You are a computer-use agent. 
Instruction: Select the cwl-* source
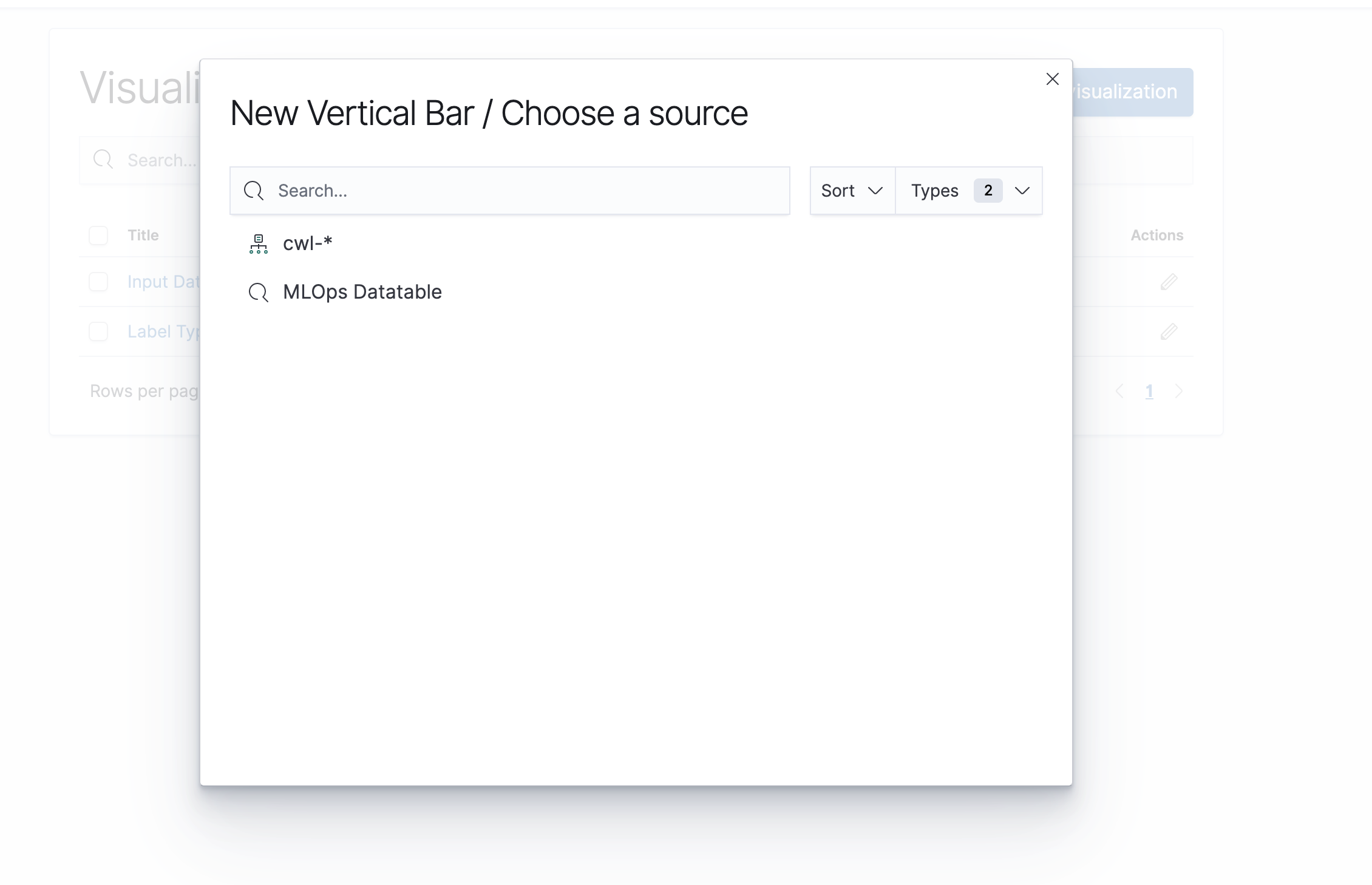(x=308, y=243)
